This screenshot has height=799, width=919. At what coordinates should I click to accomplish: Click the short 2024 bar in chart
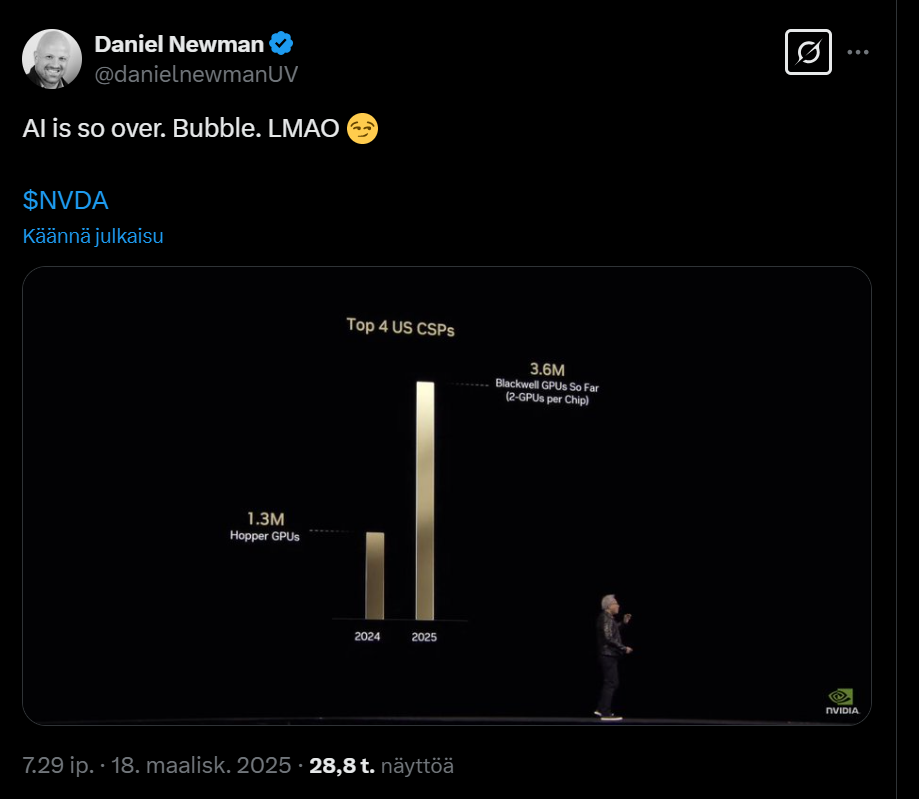[x=374, y=575]
